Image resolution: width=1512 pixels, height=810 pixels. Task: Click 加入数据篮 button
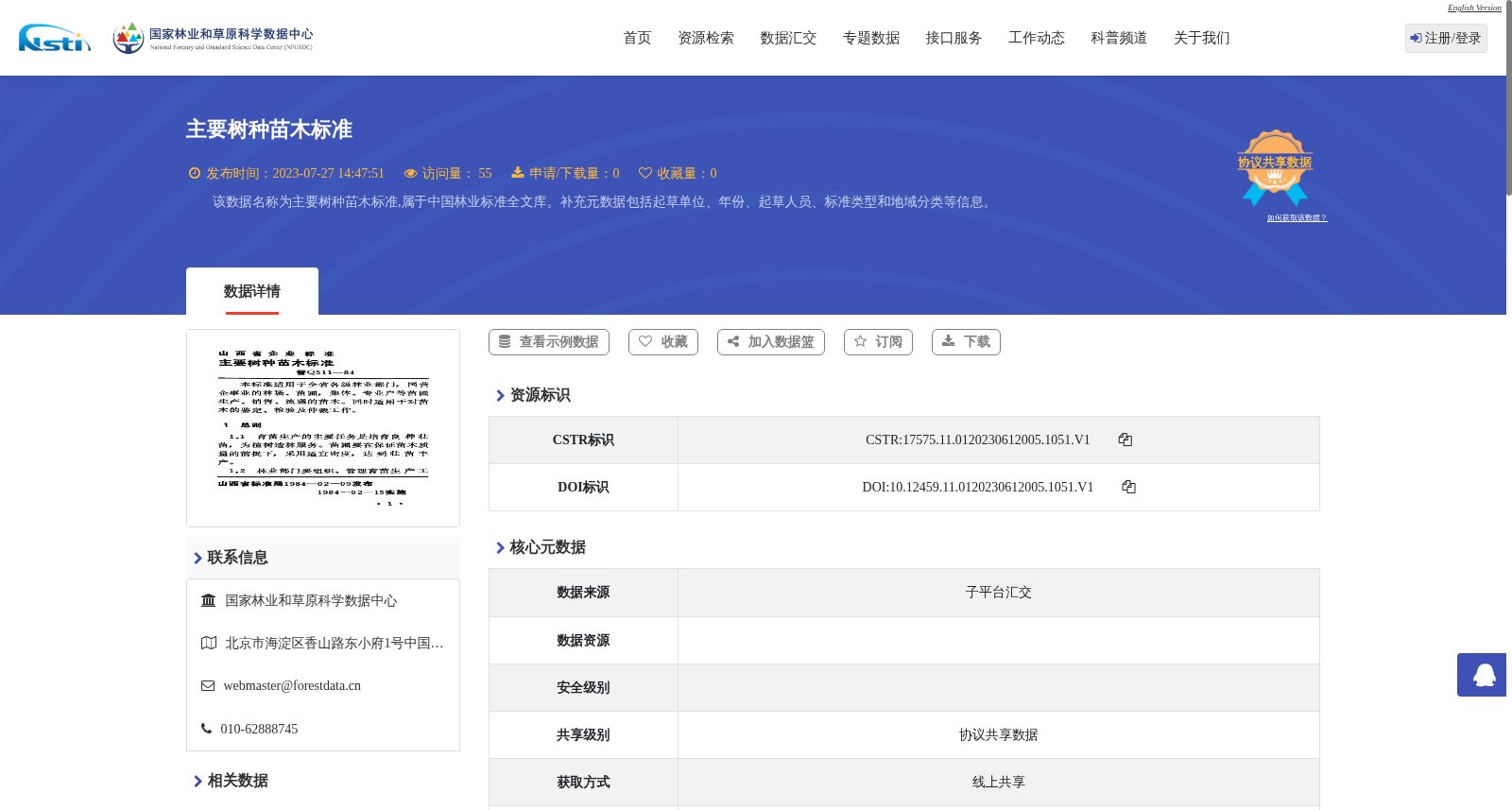771,342
